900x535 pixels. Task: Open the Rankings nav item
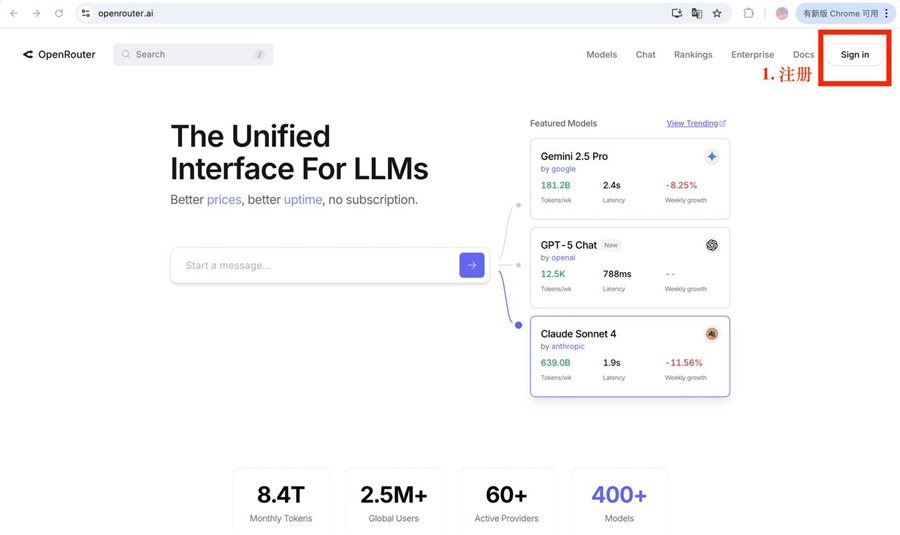pyautogui.click(x=693, y=55)
